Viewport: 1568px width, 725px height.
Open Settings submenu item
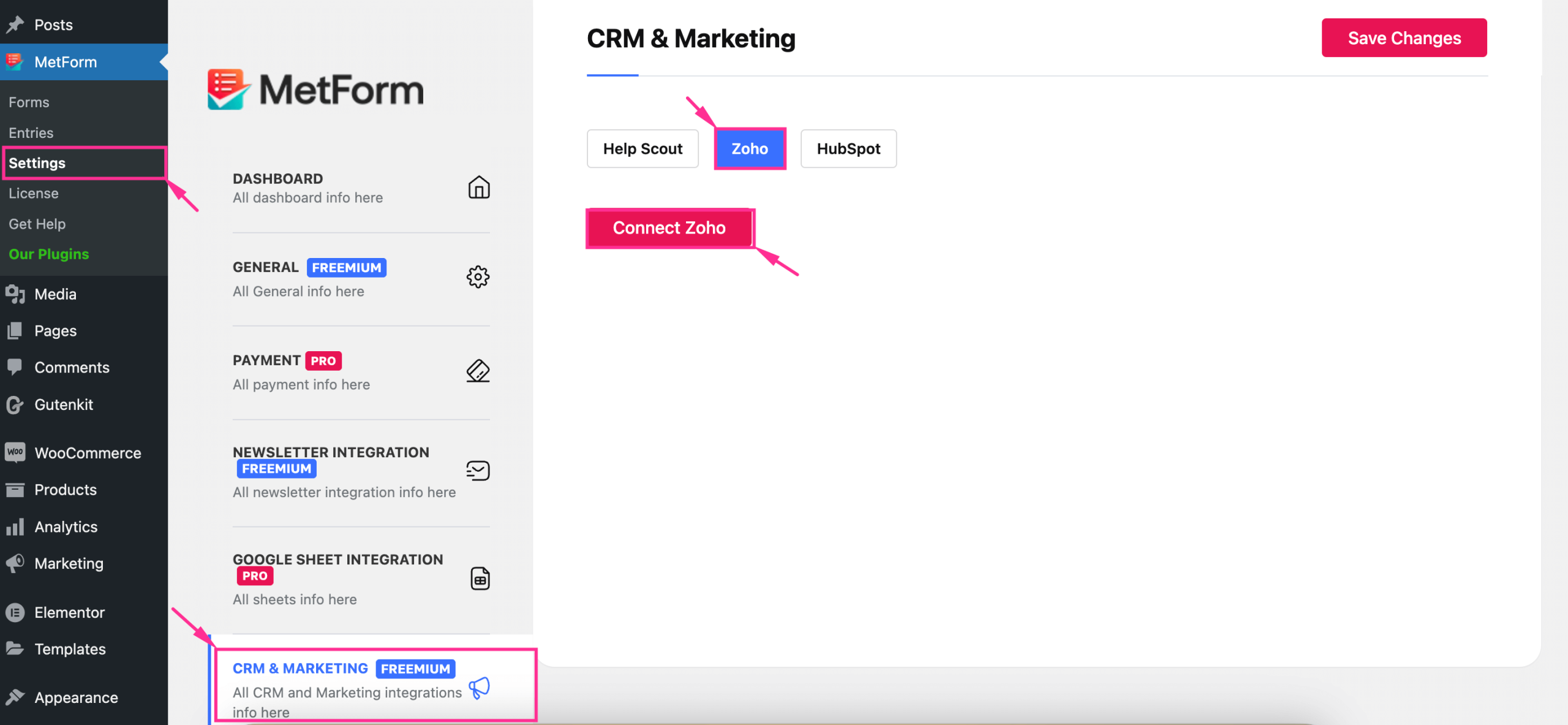[84, 163]
